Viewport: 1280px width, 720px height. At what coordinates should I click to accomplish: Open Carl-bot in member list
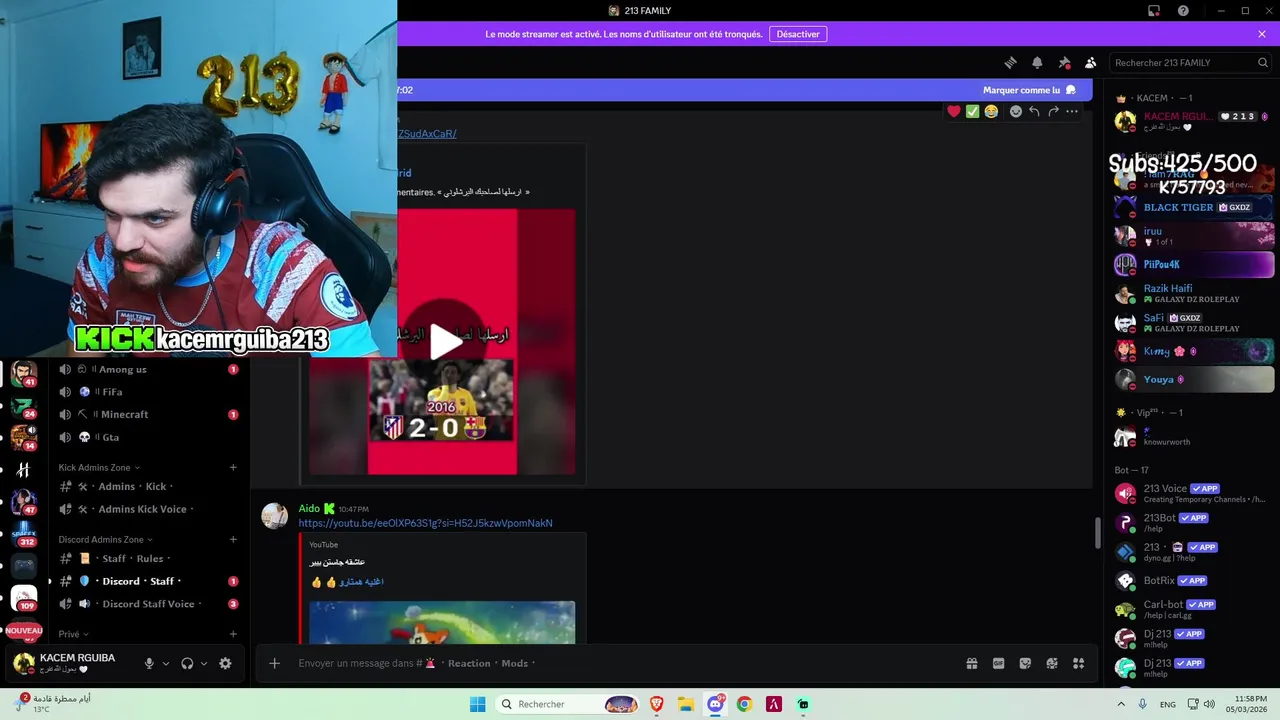coord(1194,609)
